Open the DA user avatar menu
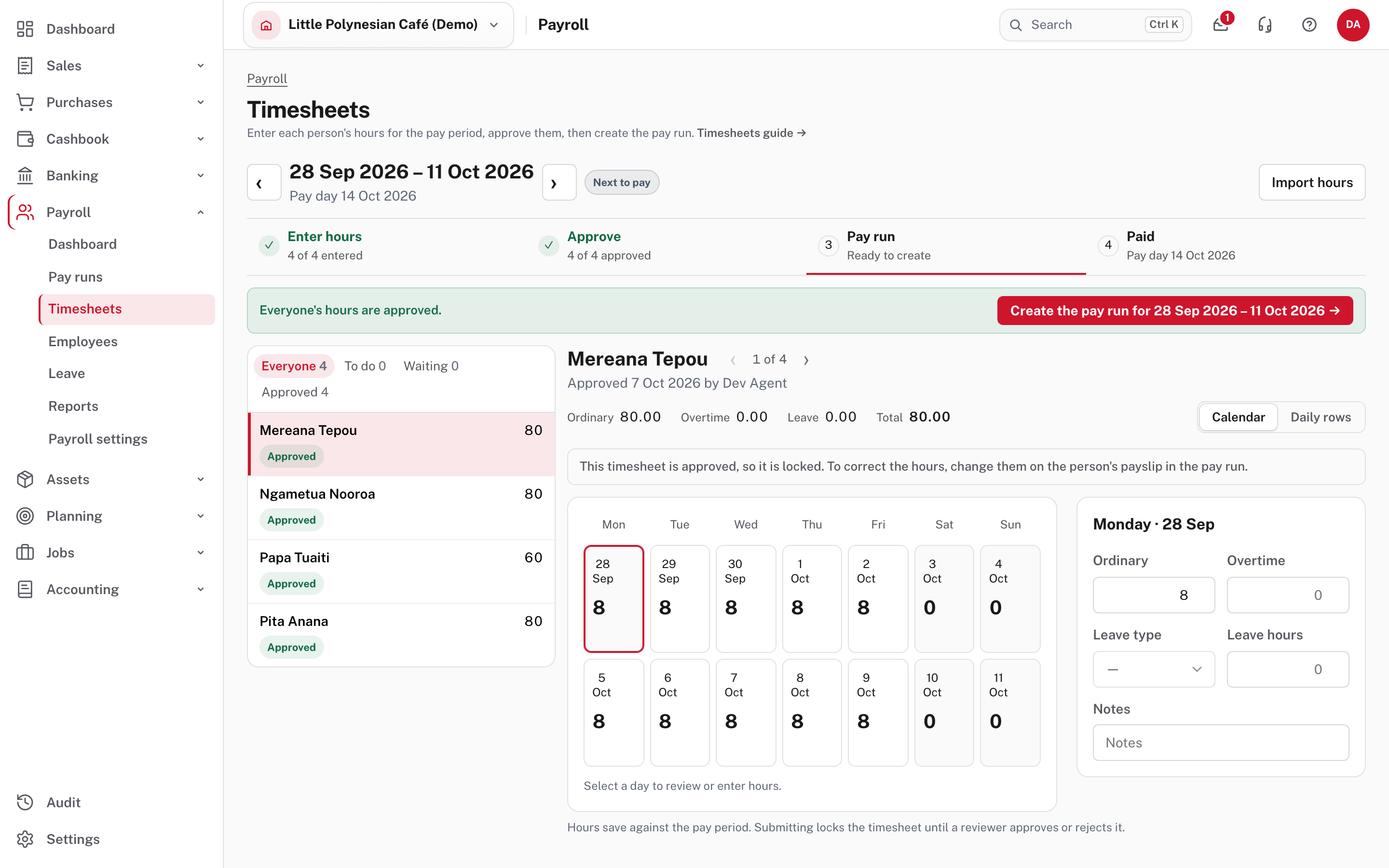 pos(1353,25)
